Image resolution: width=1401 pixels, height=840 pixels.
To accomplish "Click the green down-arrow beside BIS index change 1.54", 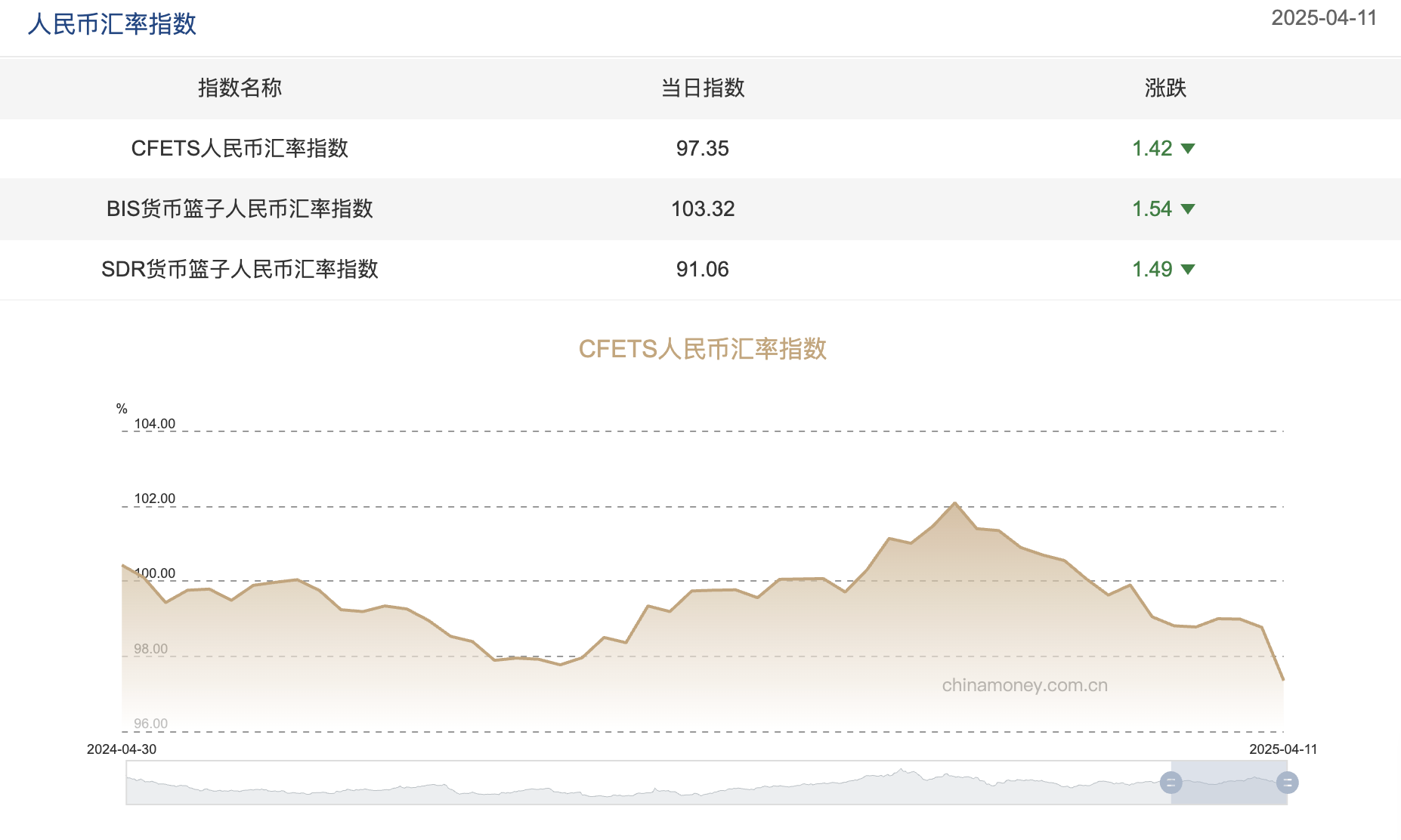I will (1189, 209).
